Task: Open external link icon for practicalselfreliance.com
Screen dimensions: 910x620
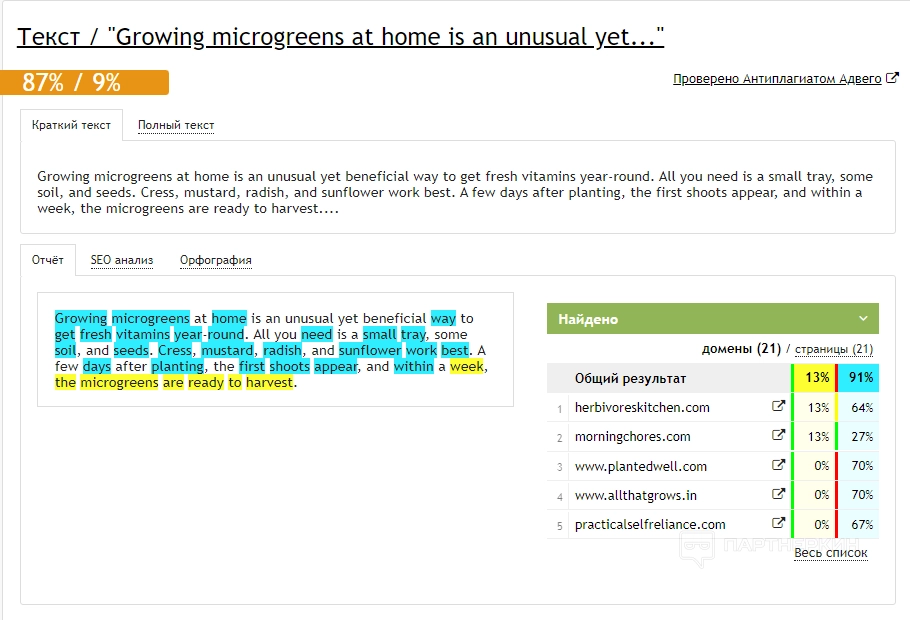Action: [778, 523]
